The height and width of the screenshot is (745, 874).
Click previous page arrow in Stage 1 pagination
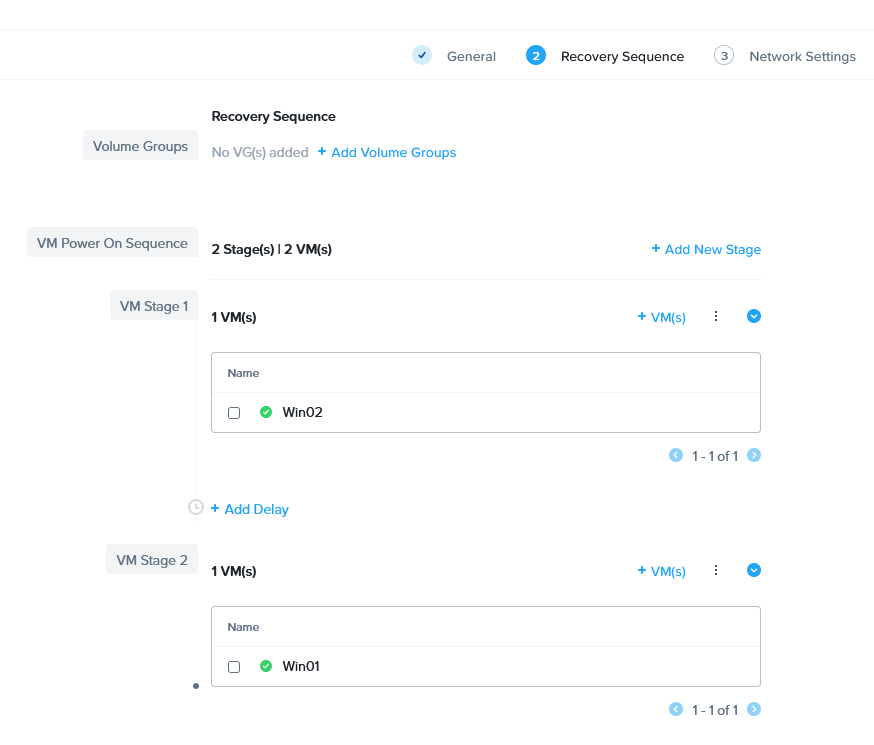coord(676,455)
